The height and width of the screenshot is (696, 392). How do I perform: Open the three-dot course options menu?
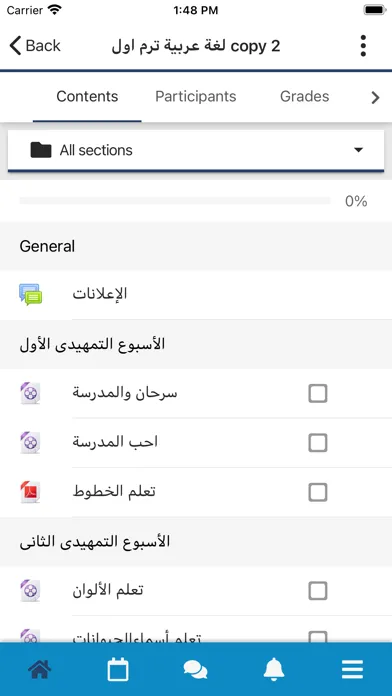click(x=363, y=46)
